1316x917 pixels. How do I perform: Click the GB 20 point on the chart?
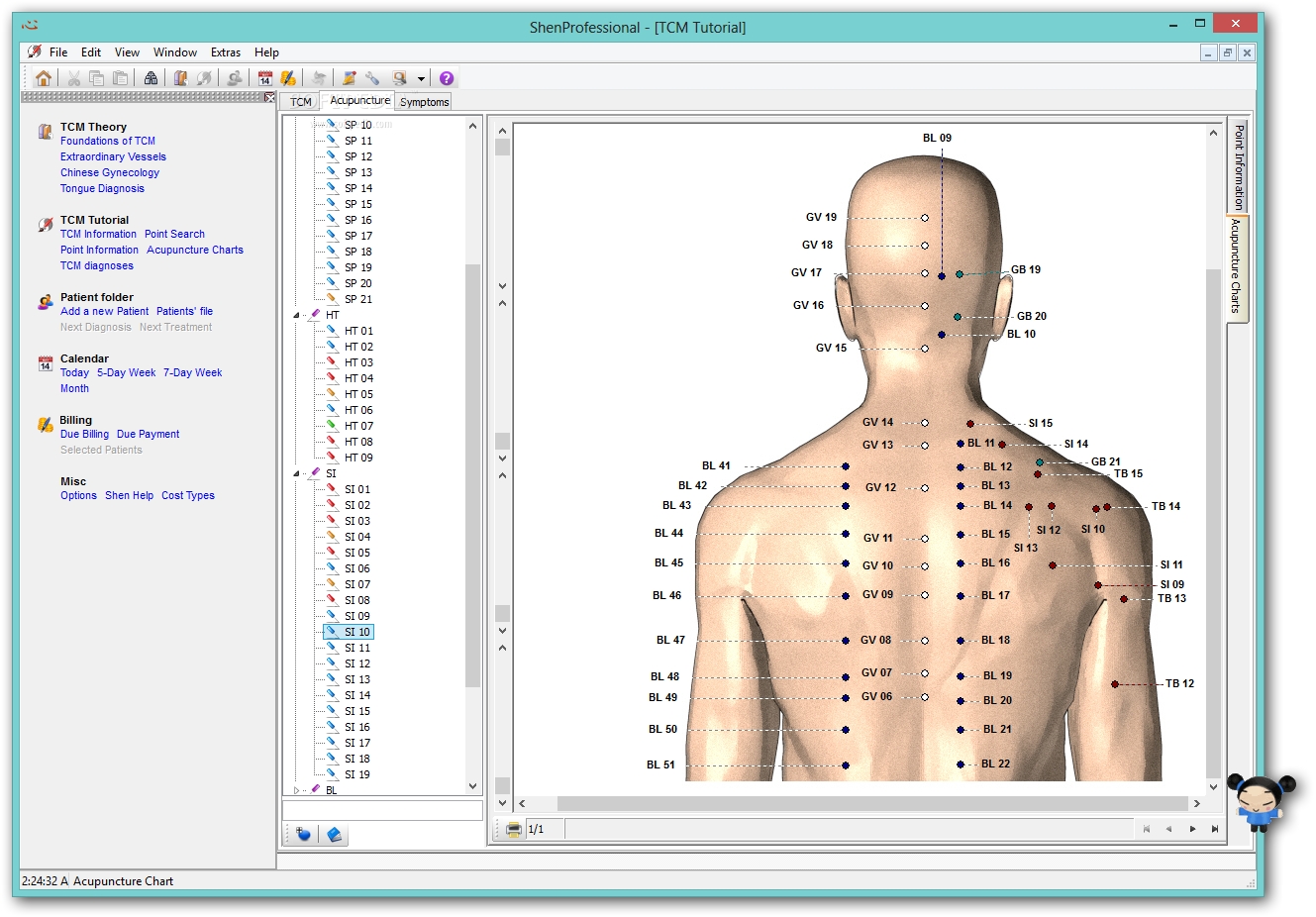[958, 317]
